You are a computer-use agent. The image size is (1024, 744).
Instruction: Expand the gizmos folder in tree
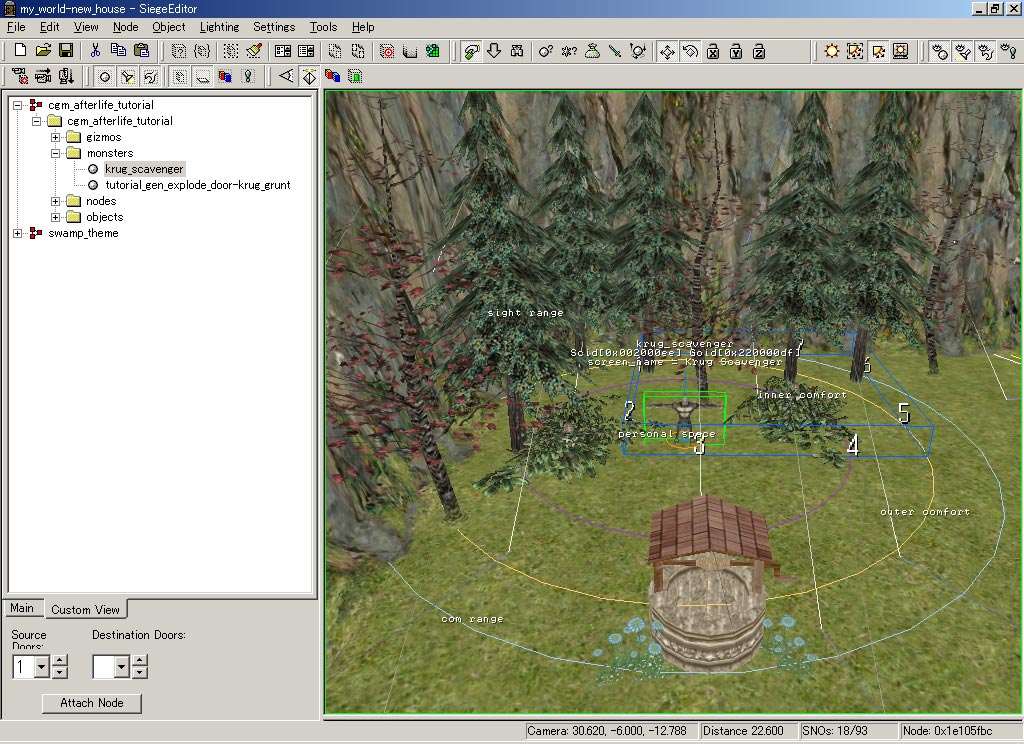click(x=57, y=137)
